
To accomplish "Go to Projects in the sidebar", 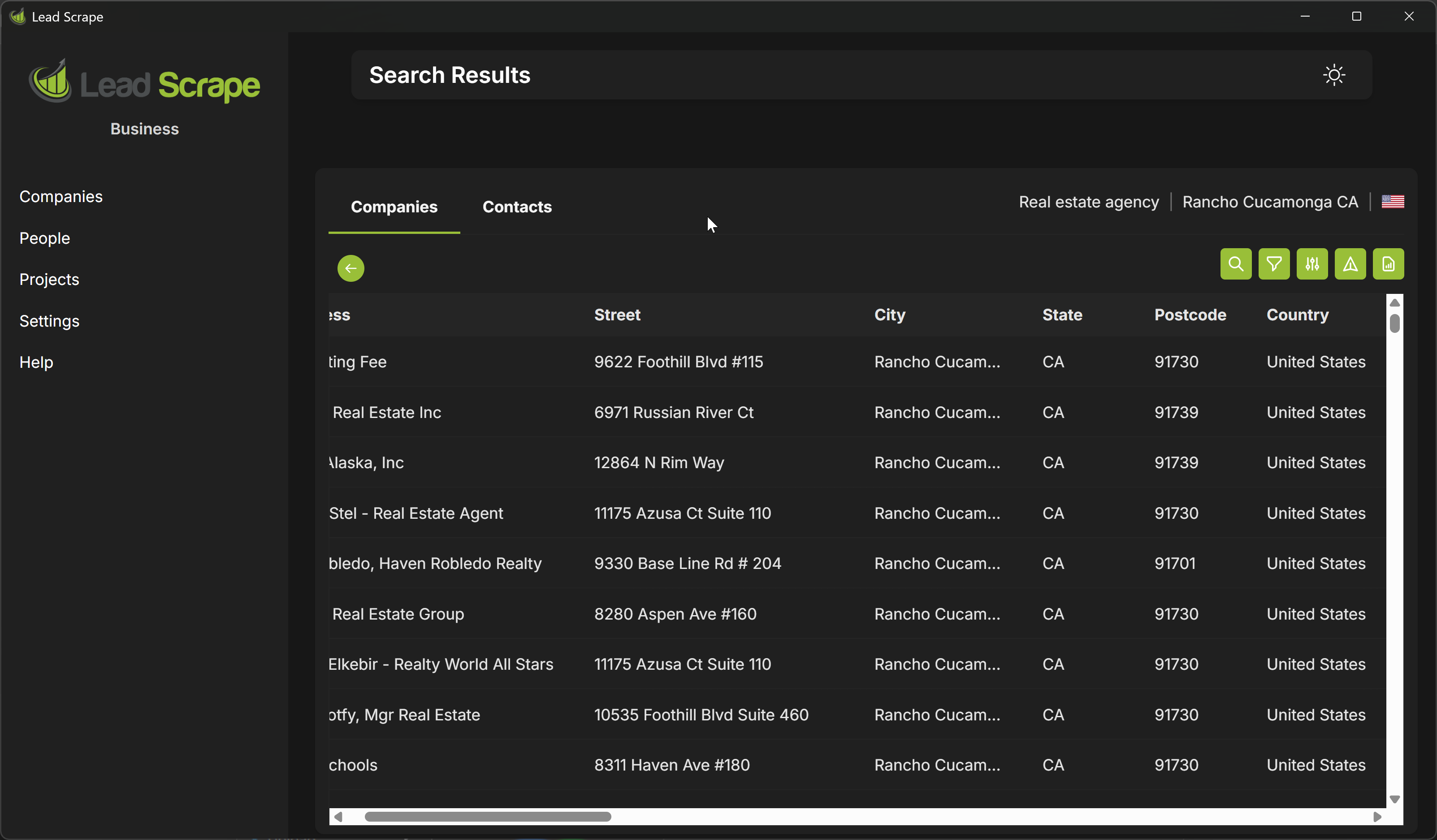I will (49, 279).
